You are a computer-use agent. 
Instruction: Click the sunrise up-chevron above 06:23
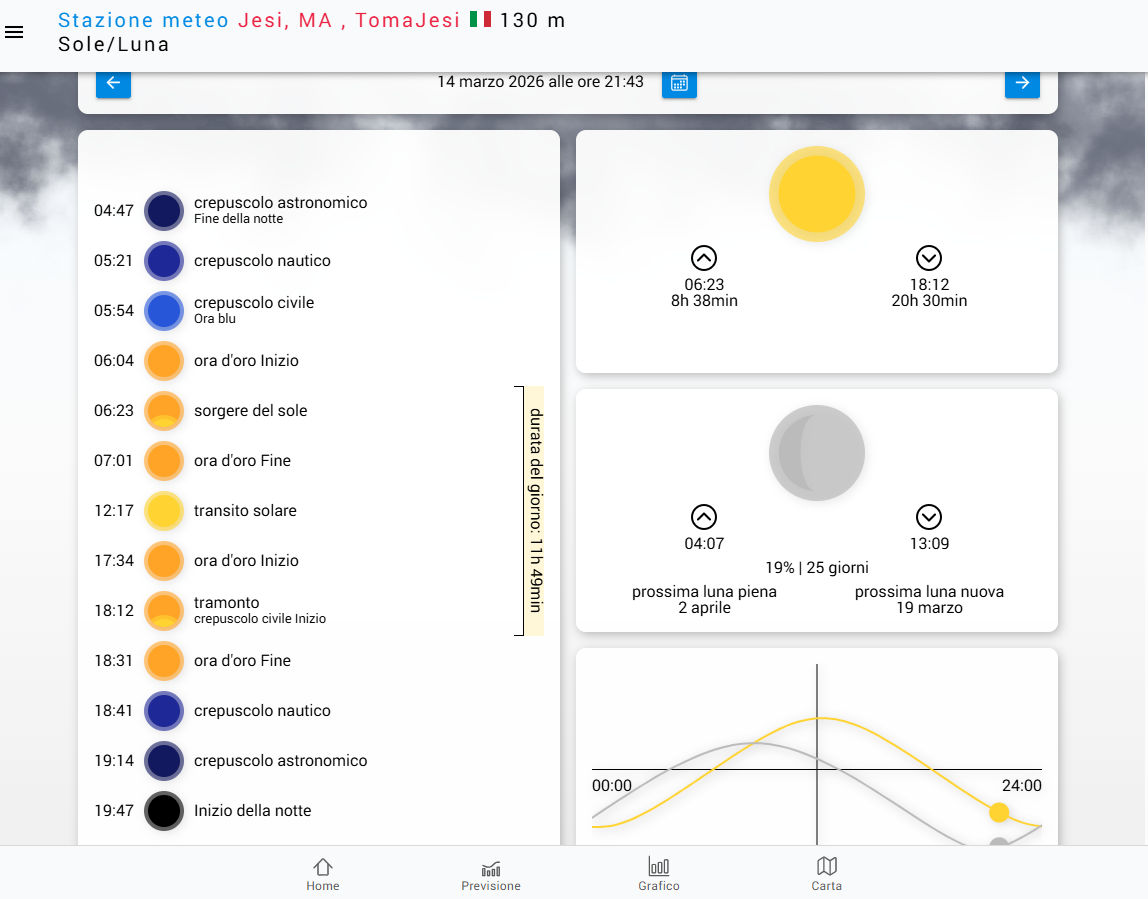[x=704, y=258]
